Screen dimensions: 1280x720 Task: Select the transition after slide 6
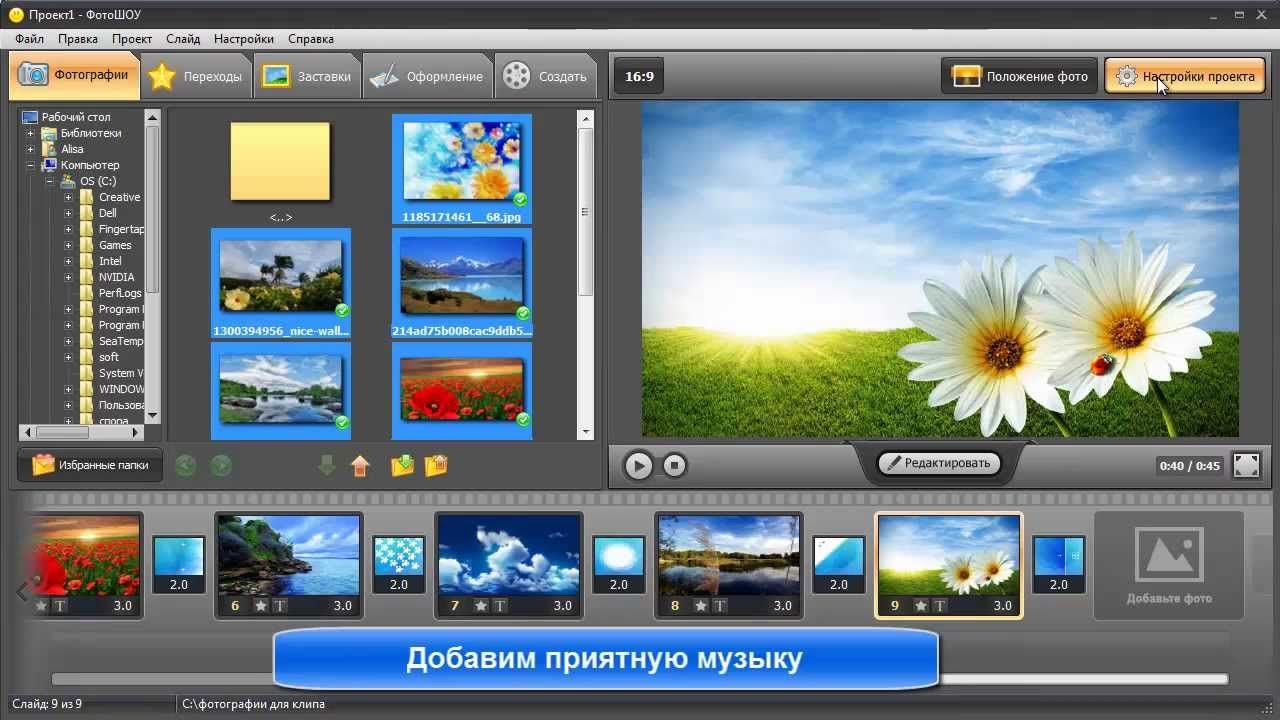(x=399, y=565)
